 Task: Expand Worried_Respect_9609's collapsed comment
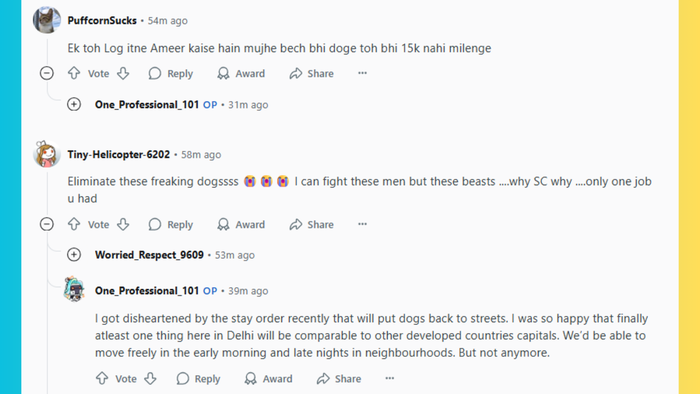(x=74, y=255)
